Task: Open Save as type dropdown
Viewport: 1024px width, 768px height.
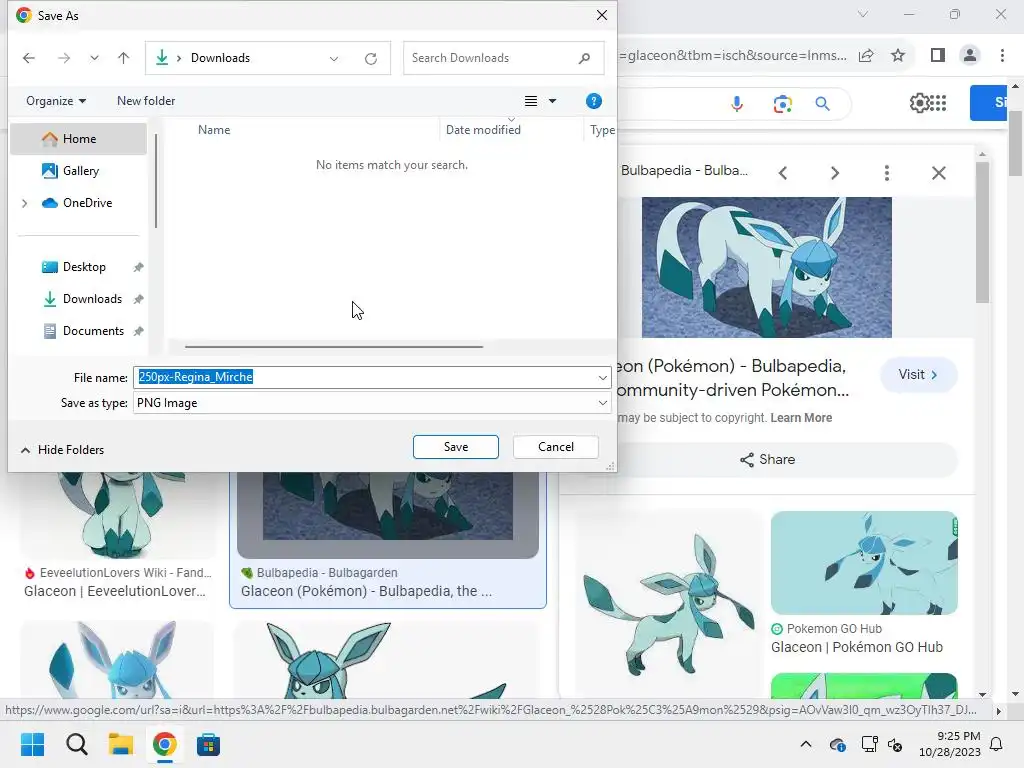Action: [x=372, y=403]
